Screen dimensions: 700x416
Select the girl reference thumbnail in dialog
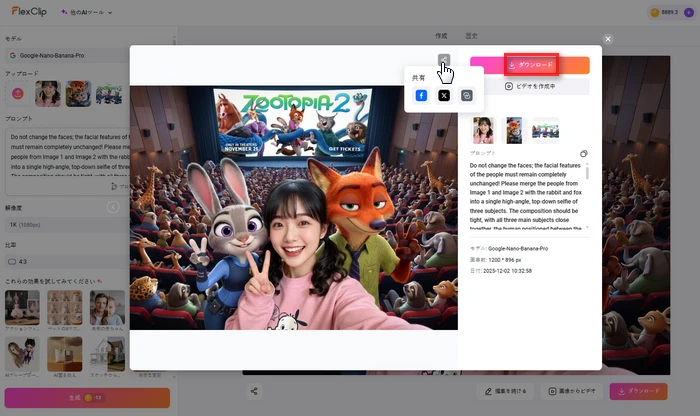(483, 130)
